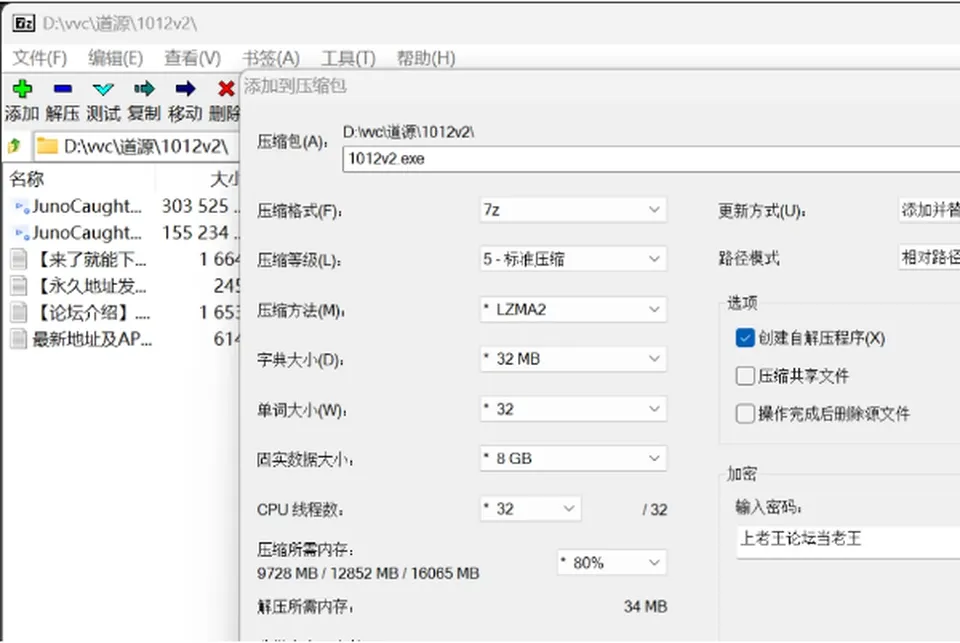Open the 编辑(E) menu
Image resolution: width=960 pixels, height=643 pixels.
pyautogui.click(x=116, y=58)
